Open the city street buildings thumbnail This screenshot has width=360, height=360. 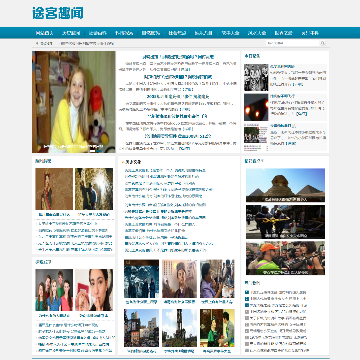pos(141,328)
